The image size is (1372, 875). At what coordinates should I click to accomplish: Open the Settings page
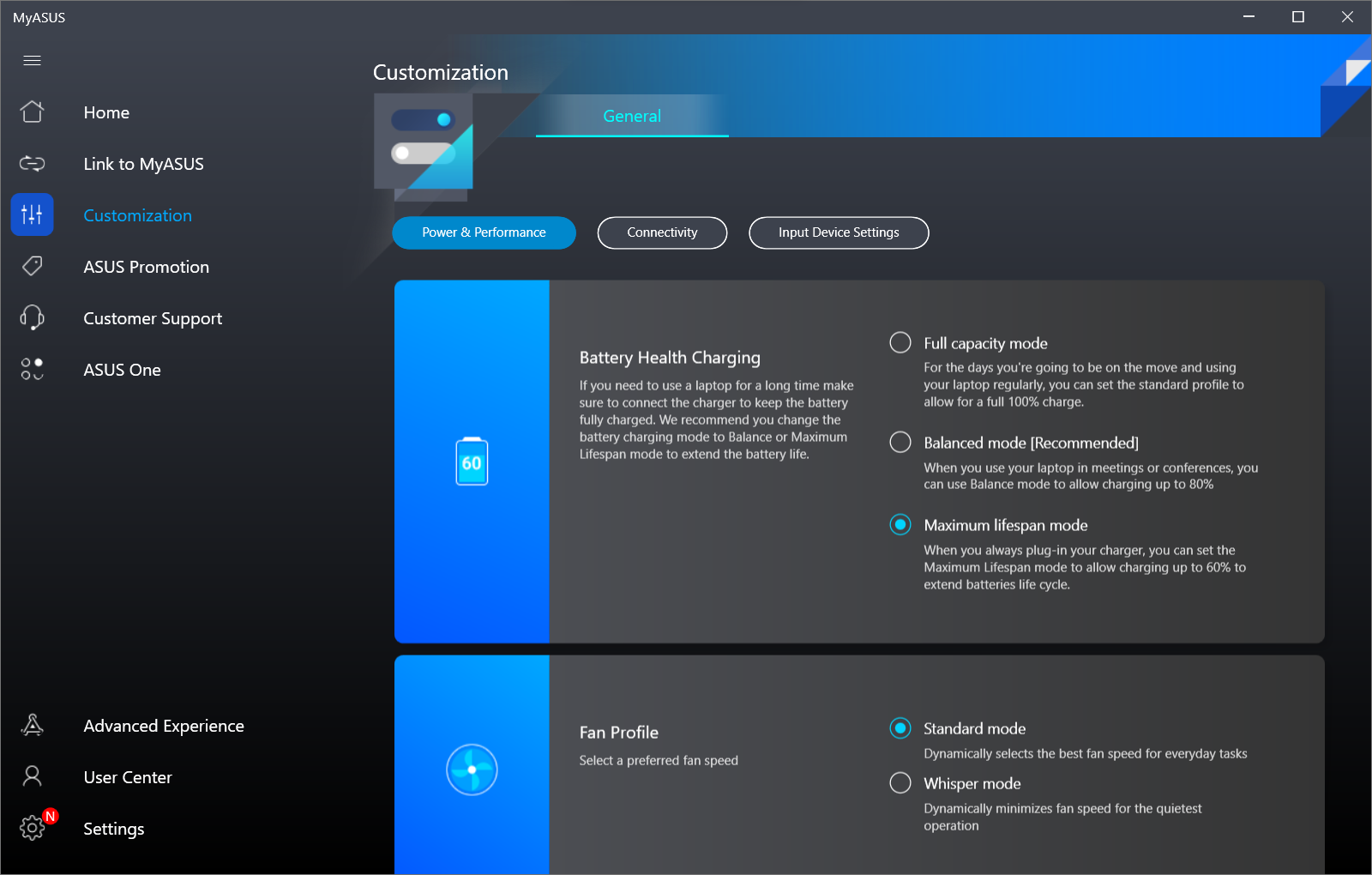pyautogui.click(x=113, y=829)
